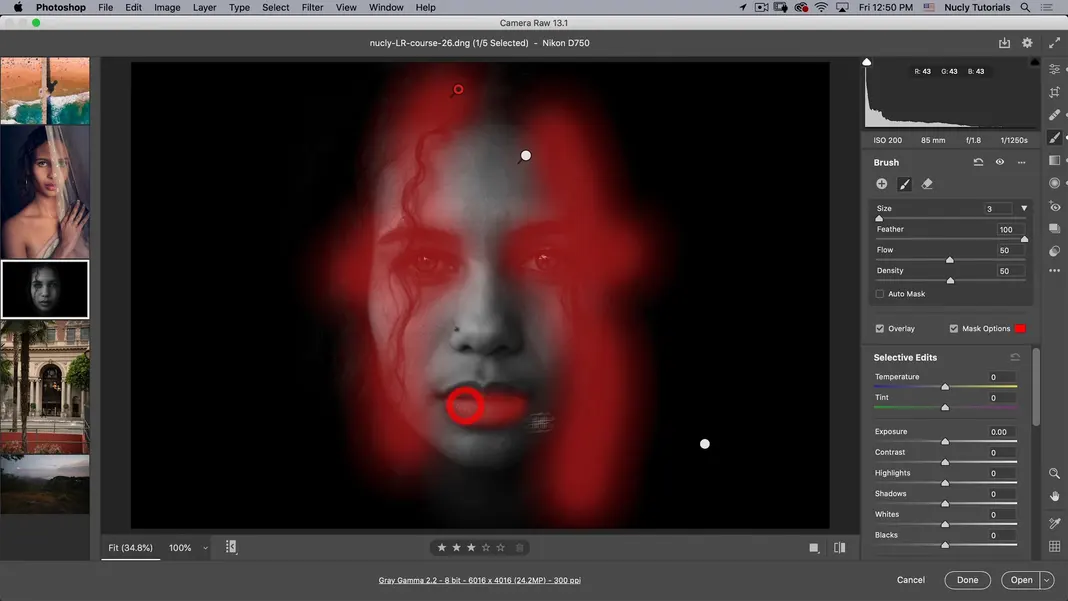The height and width of the screenshot is (601, 1068).
Task: Open the Image menu
Action: coord(167,7)
